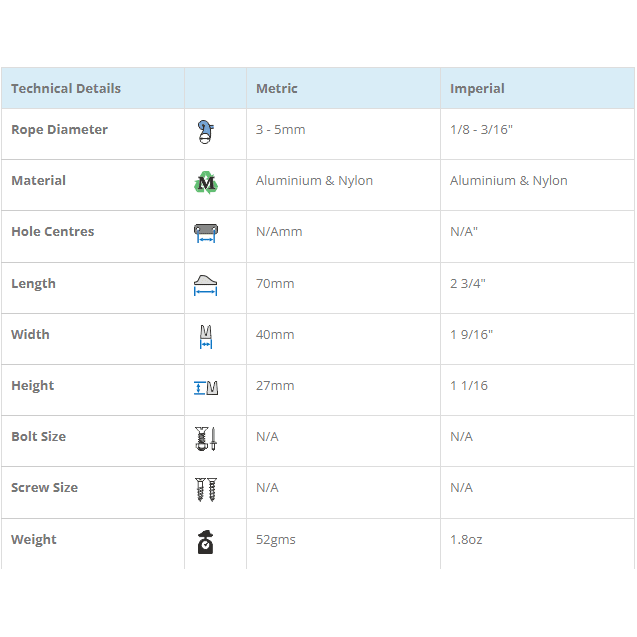Click the bolt size icon

tap(206, 438)
